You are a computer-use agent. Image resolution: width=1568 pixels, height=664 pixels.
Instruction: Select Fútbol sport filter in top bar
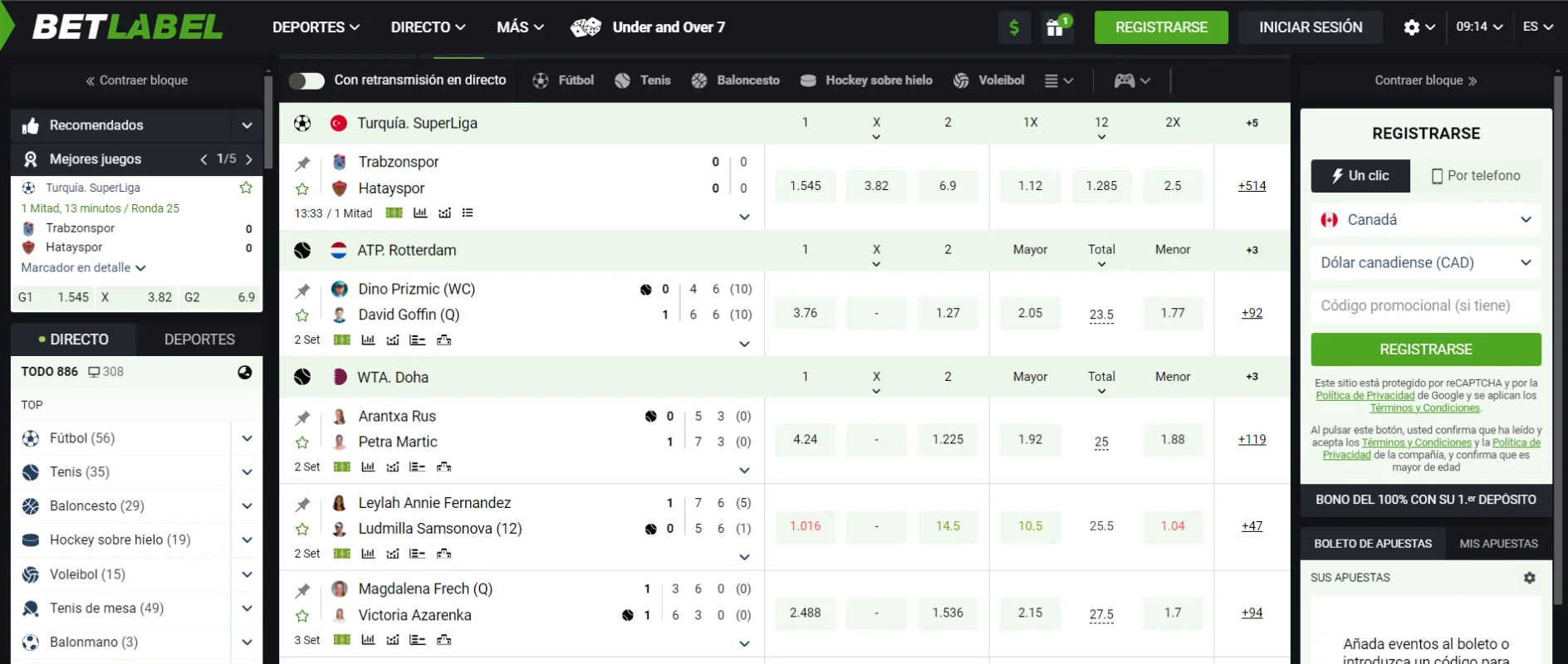(563, 81)
